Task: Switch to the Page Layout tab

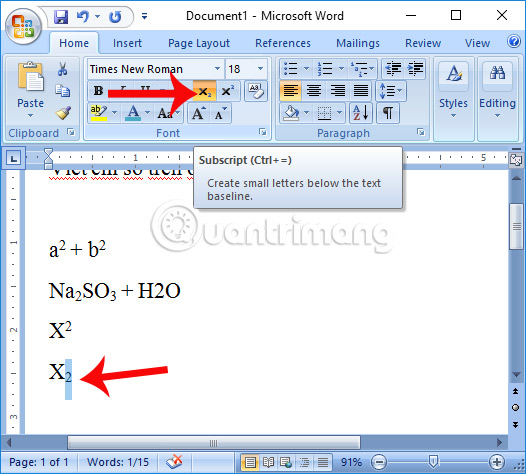Action: click(x=199, y=43)
